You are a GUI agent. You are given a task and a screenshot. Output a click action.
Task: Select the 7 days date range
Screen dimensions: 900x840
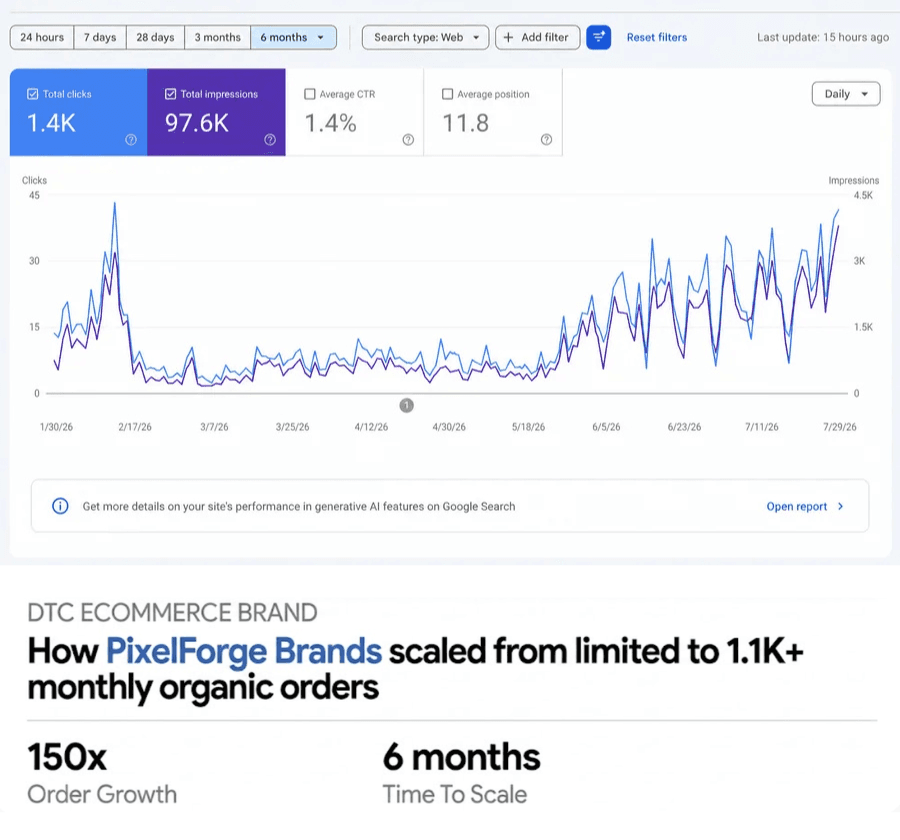(x=100, y=37)
